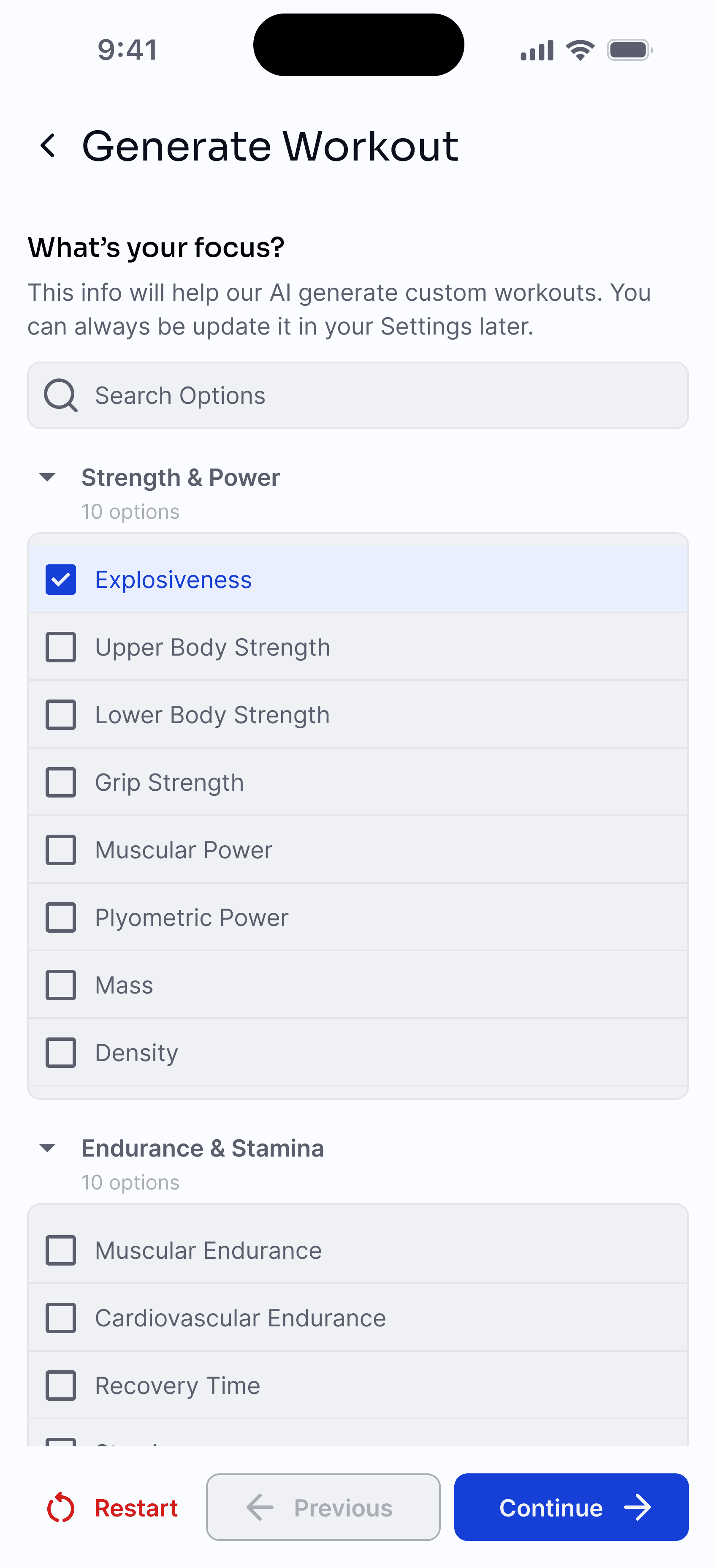Check the Grip Strength checkbox
This screenshot has width=716, height=1568.
click(61, 782)
